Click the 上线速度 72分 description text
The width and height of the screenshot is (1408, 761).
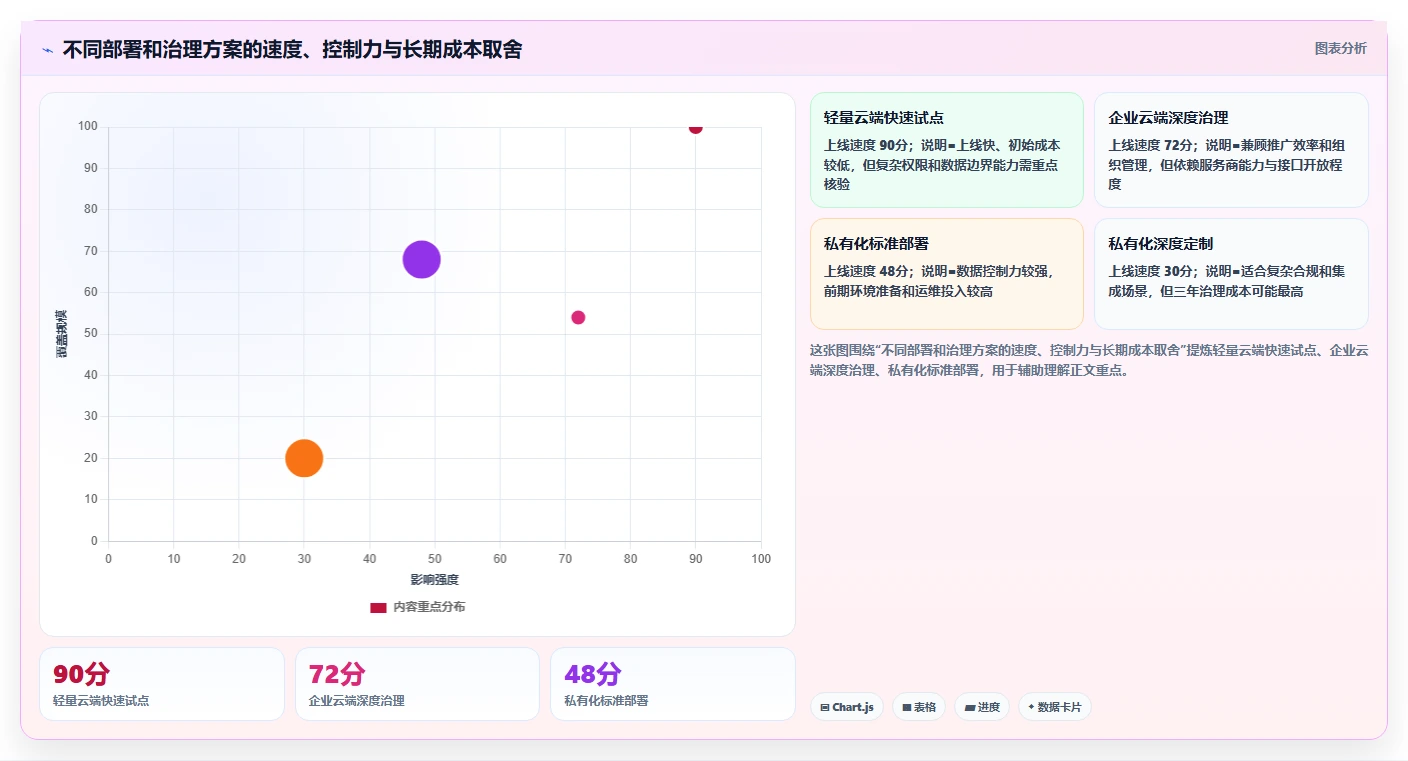[x=1226, y=164]
